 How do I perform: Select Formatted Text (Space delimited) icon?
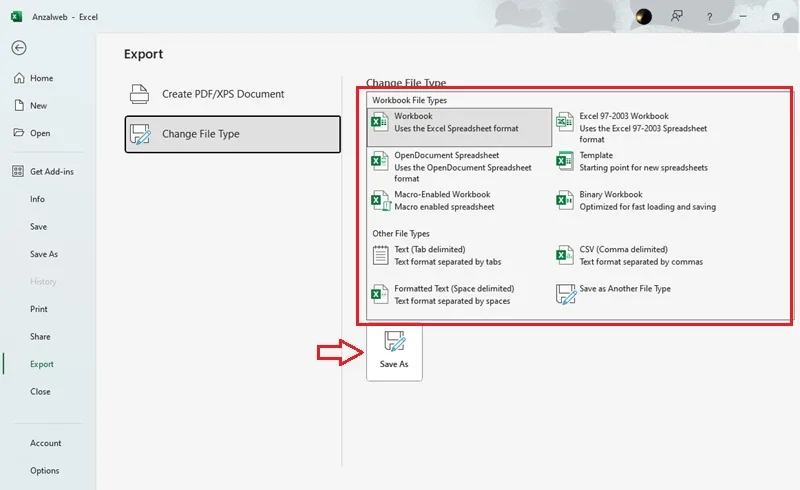[380, 295]
